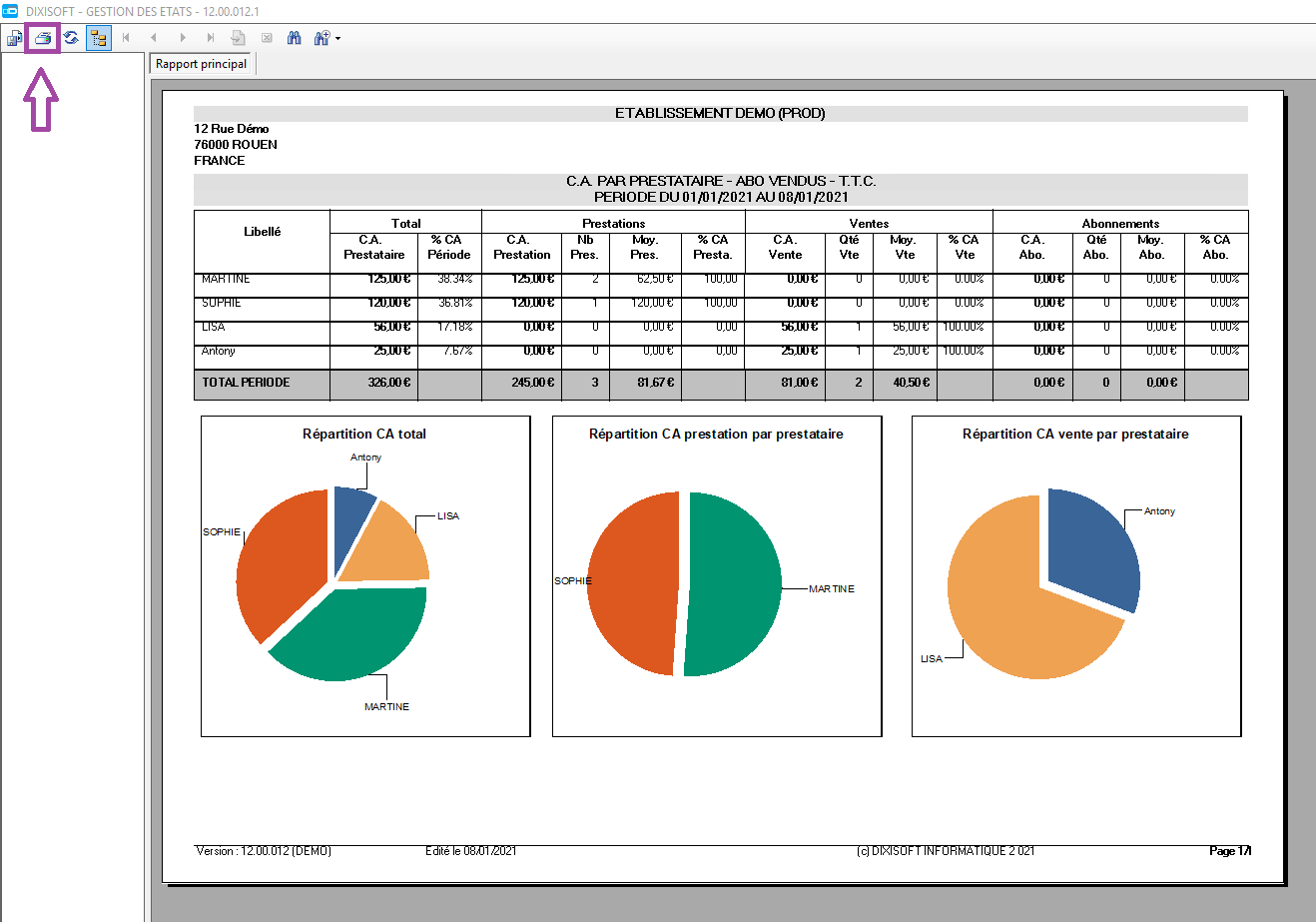The height and width of the screenshot is (922, 1316).
Task: Click the 326,00 € total value
Action: tap(389, 383)
